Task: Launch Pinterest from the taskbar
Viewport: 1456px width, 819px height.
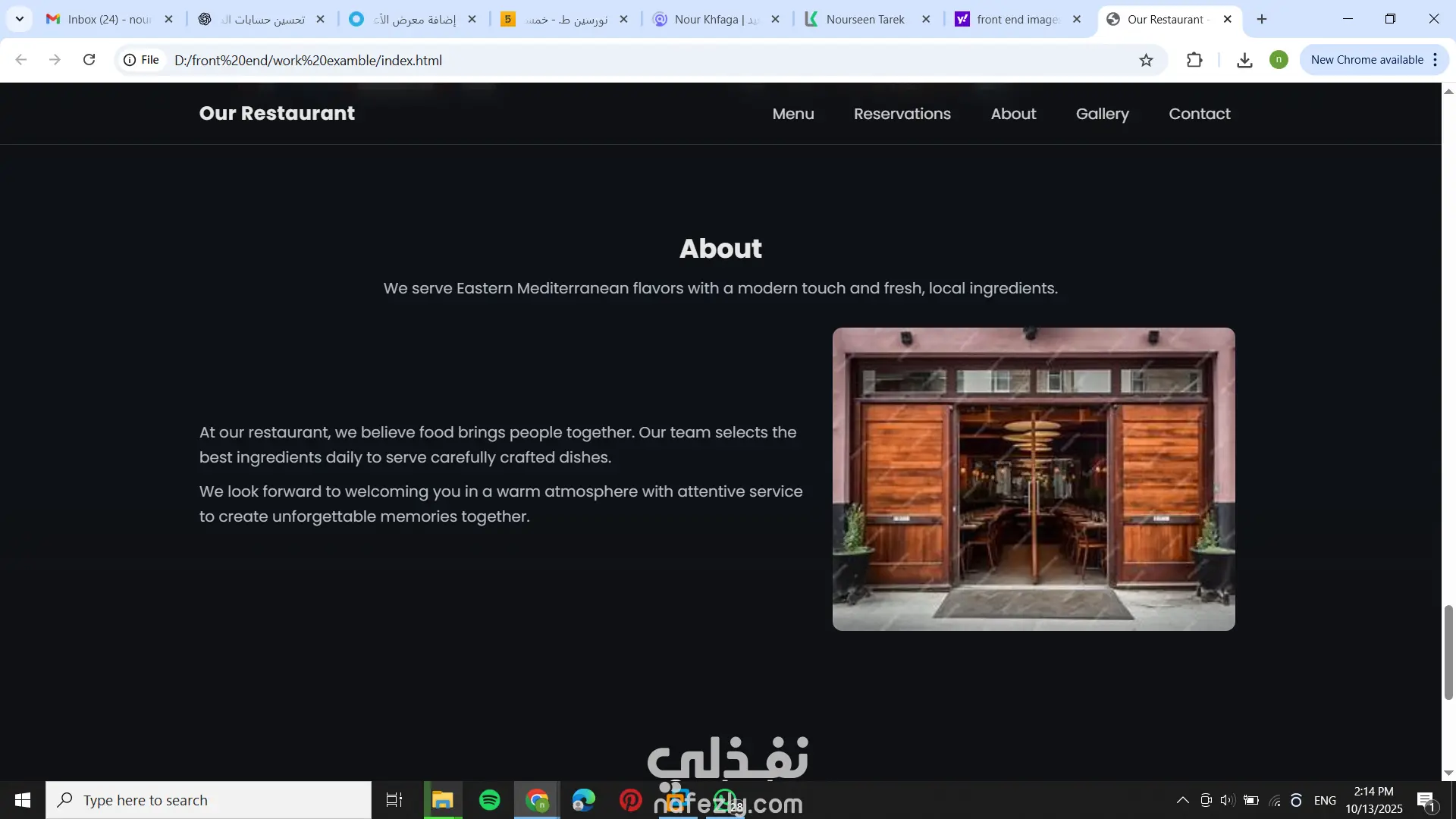Action: click(630, 800)
